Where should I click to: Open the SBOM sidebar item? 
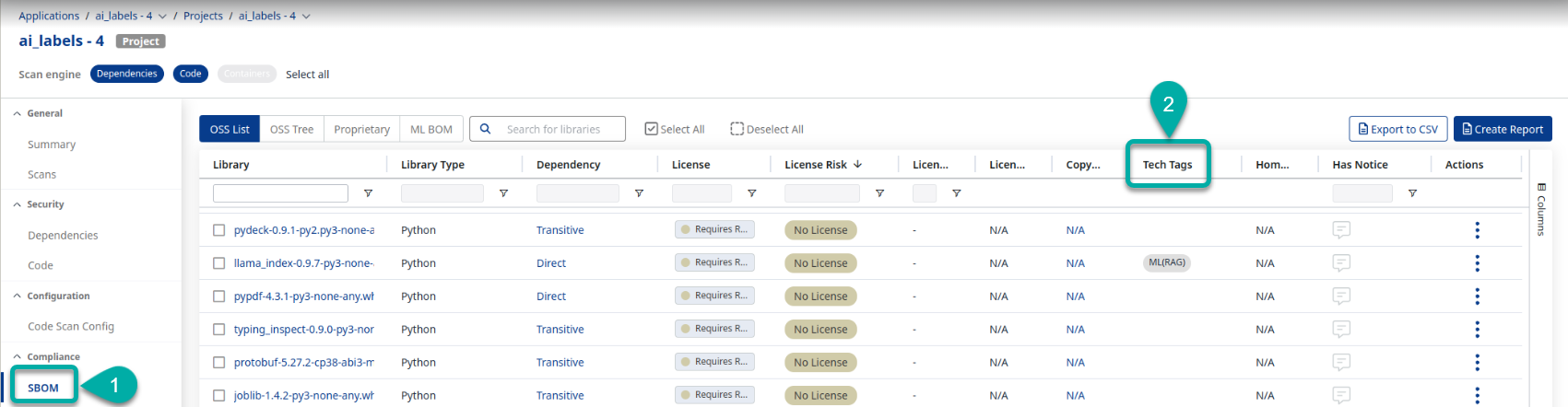(x=43, y=388)
